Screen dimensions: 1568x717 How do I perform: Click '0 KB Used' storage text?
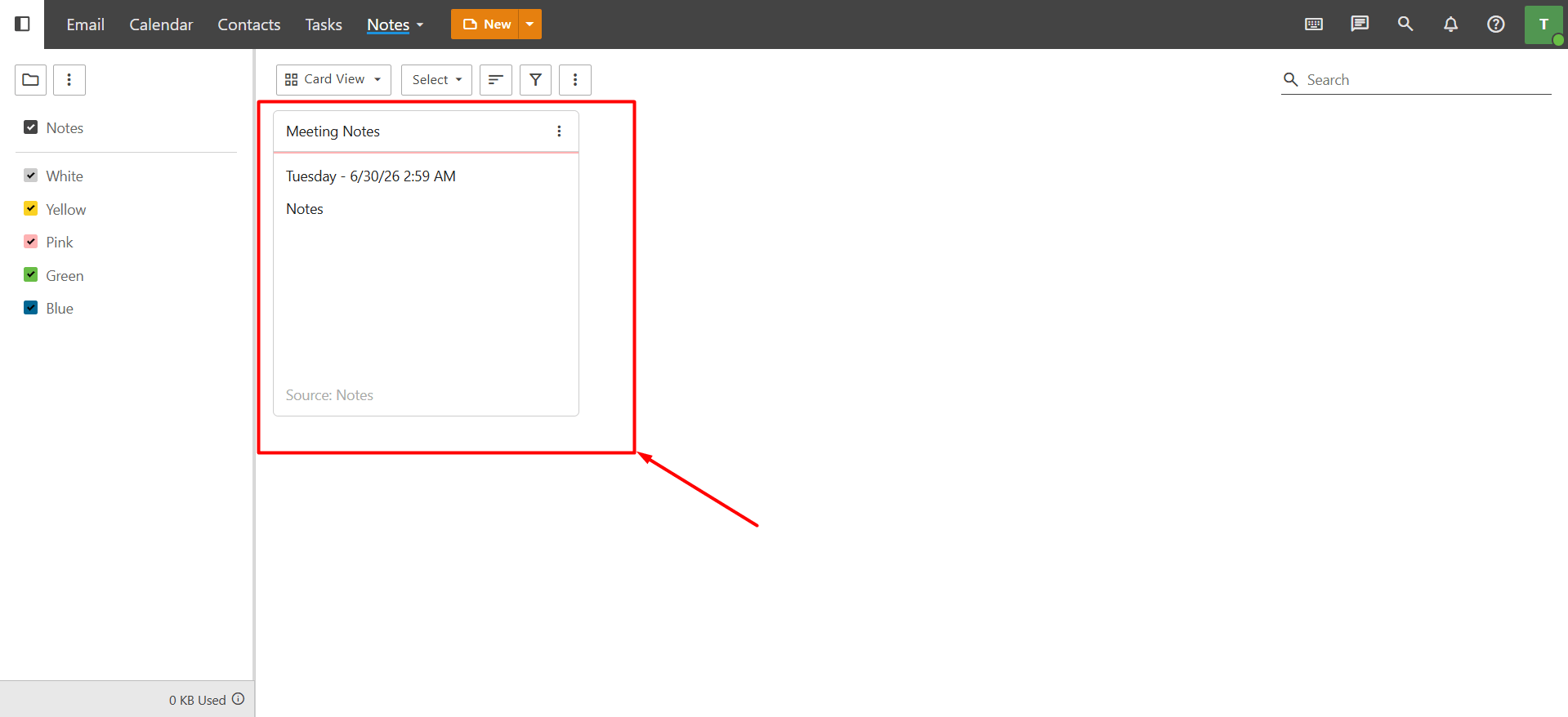click(198, 700)
